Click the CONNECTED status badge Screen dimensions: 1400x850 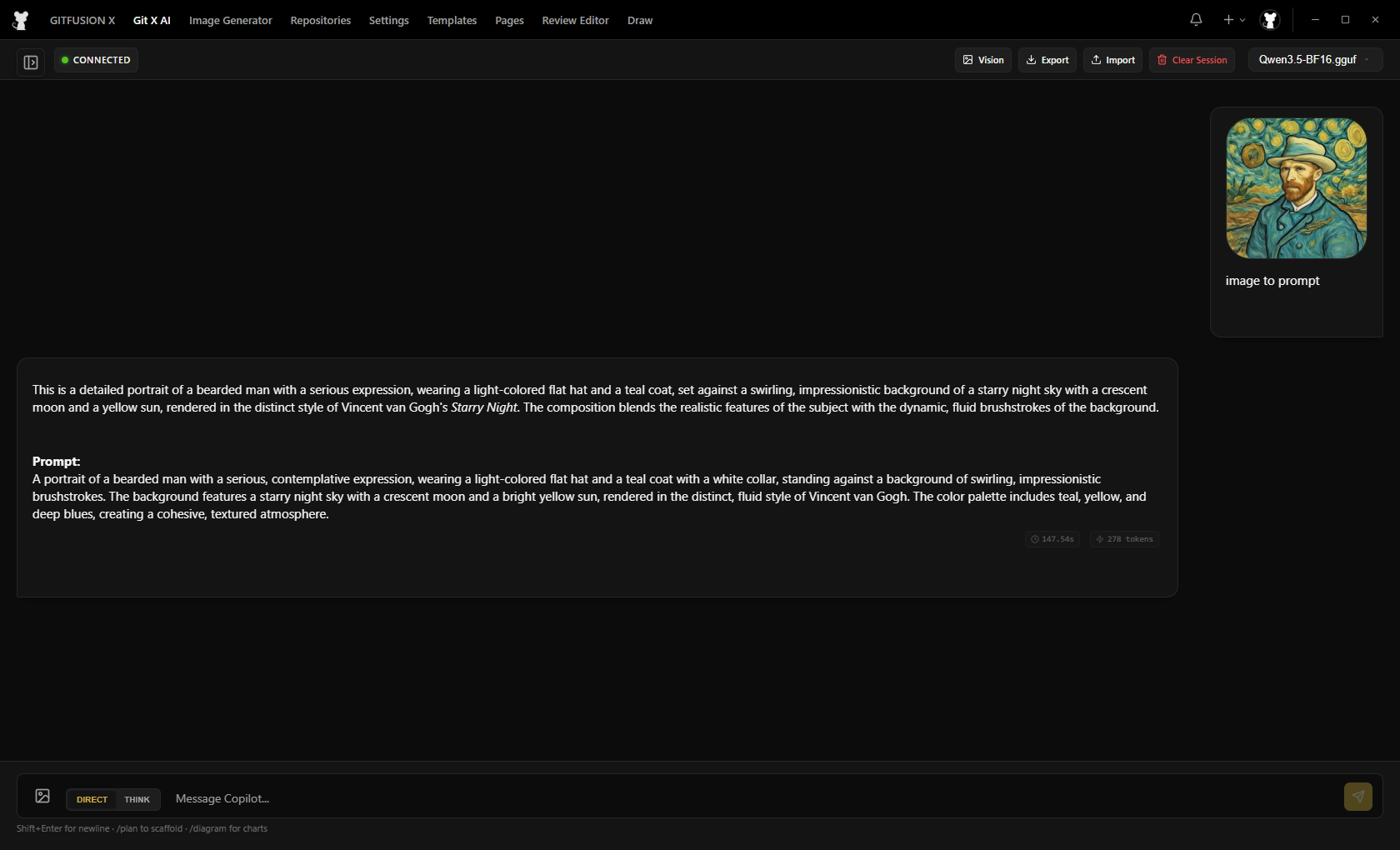97,60
